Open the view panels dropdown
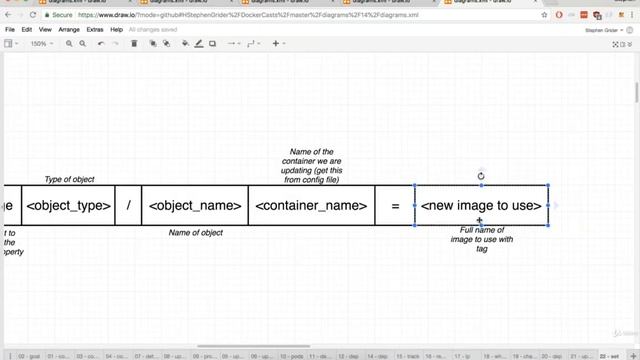640x360 pixels. [11, 43]
